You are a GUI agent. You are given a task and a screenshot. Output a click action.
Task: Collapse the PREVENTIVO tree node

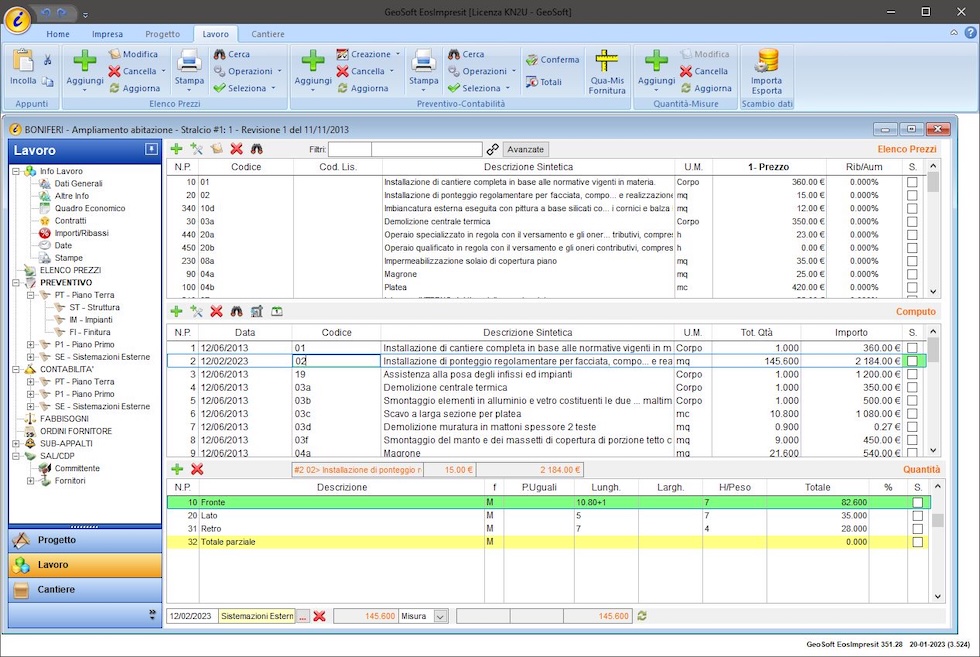pyautogui.click(x=16, y=283)
